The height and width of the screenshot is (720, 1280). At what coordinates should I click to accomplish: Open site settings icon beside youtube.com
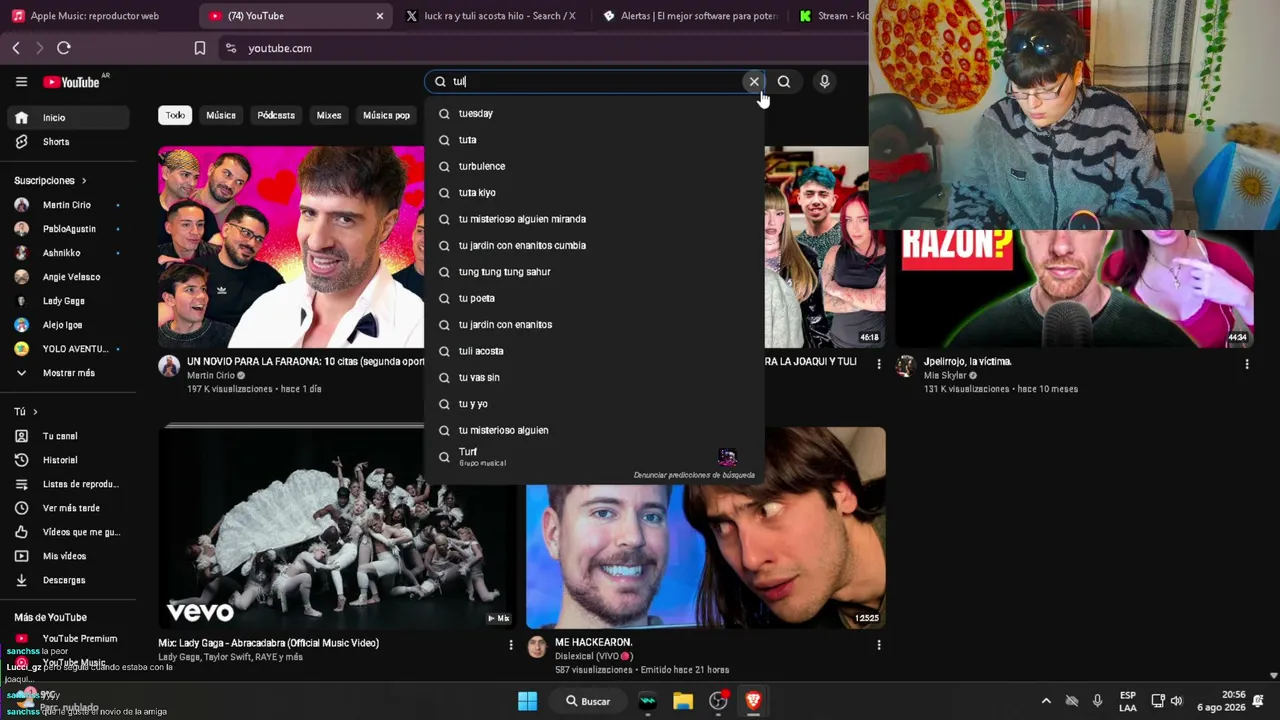pyautogui.click(x=231, y=48)
